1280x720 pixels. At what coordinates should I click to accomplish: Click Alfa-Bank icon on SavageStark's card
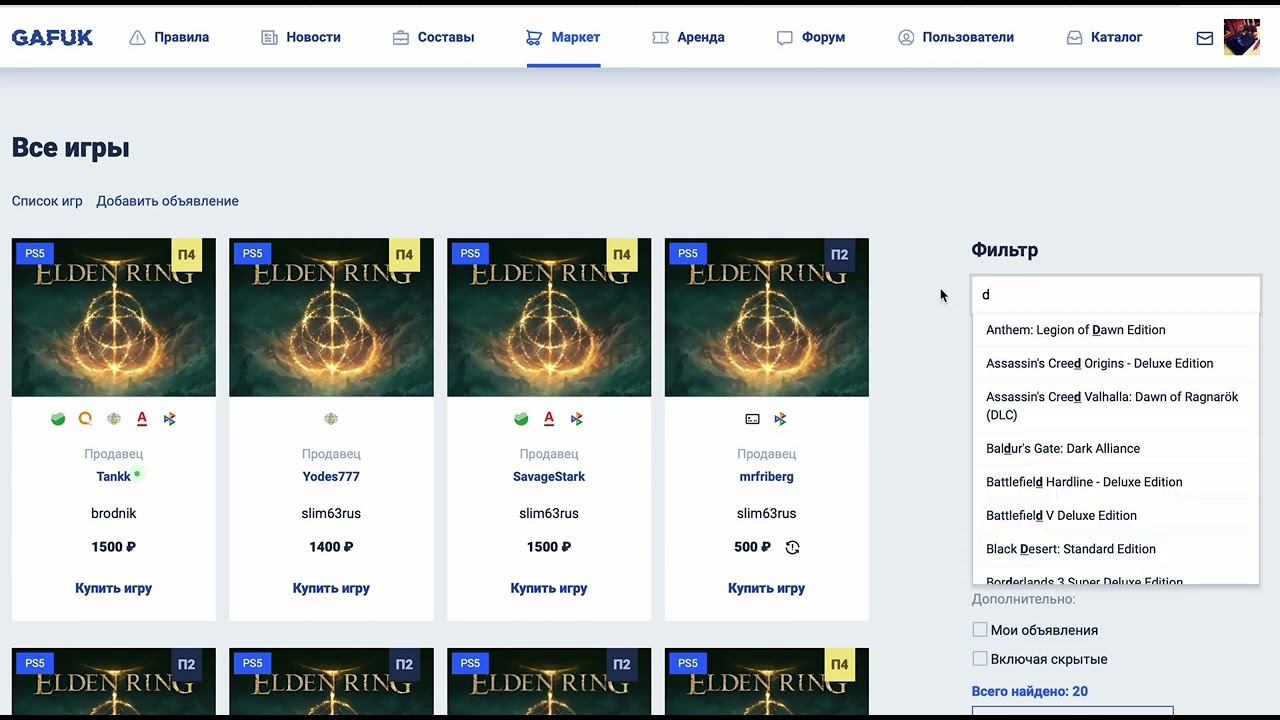coord(549,419)
